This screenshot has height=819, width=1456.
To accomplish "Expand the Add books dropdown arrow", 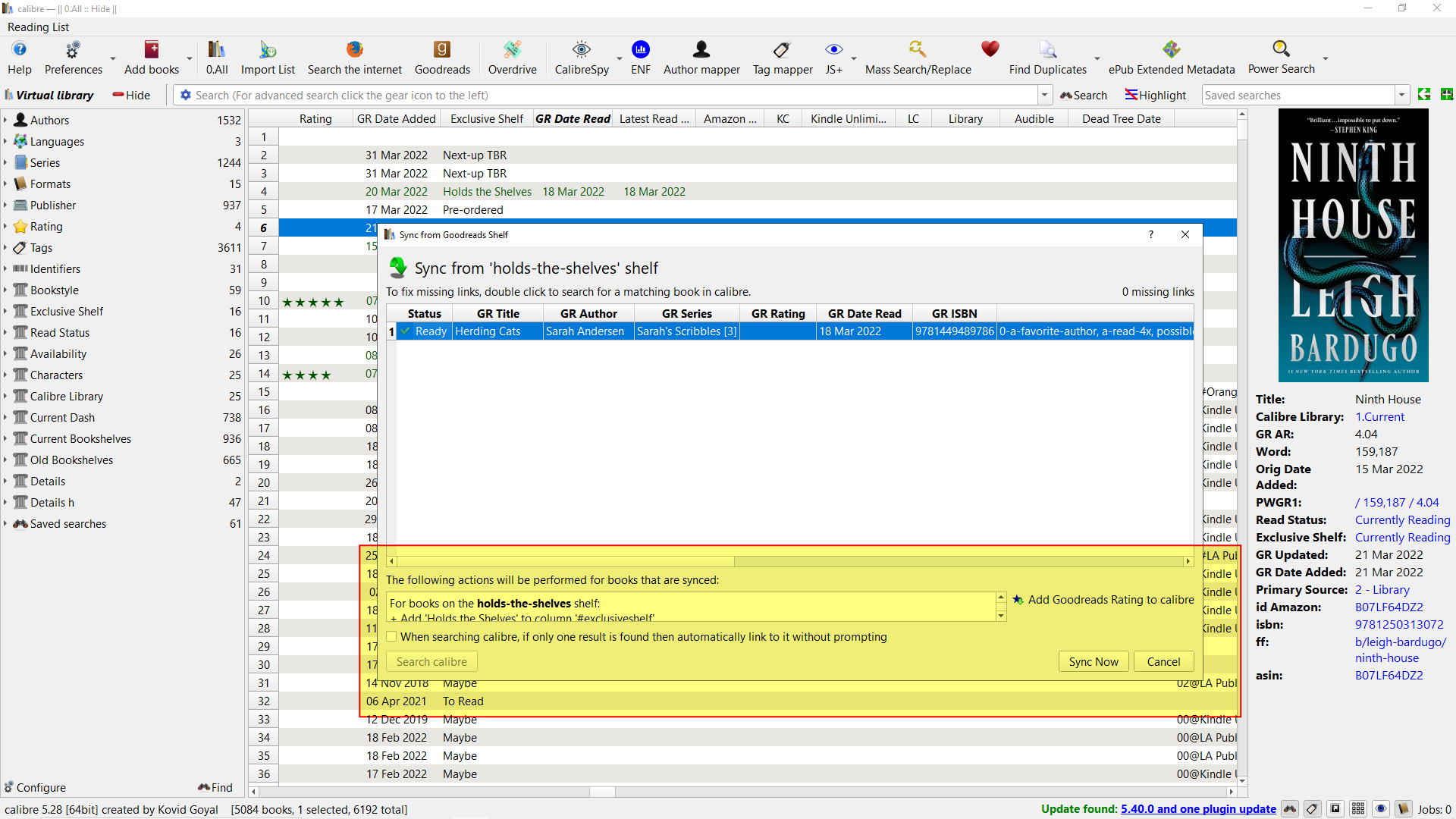I will click(190, 59).
